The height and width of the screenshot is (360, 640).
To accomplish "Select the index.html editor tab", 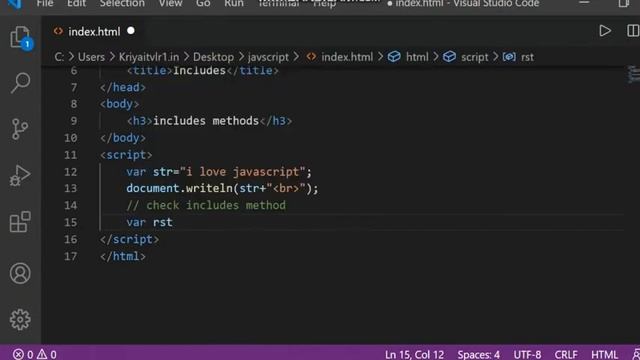I will pyautogui.click(x=94, y=31).
